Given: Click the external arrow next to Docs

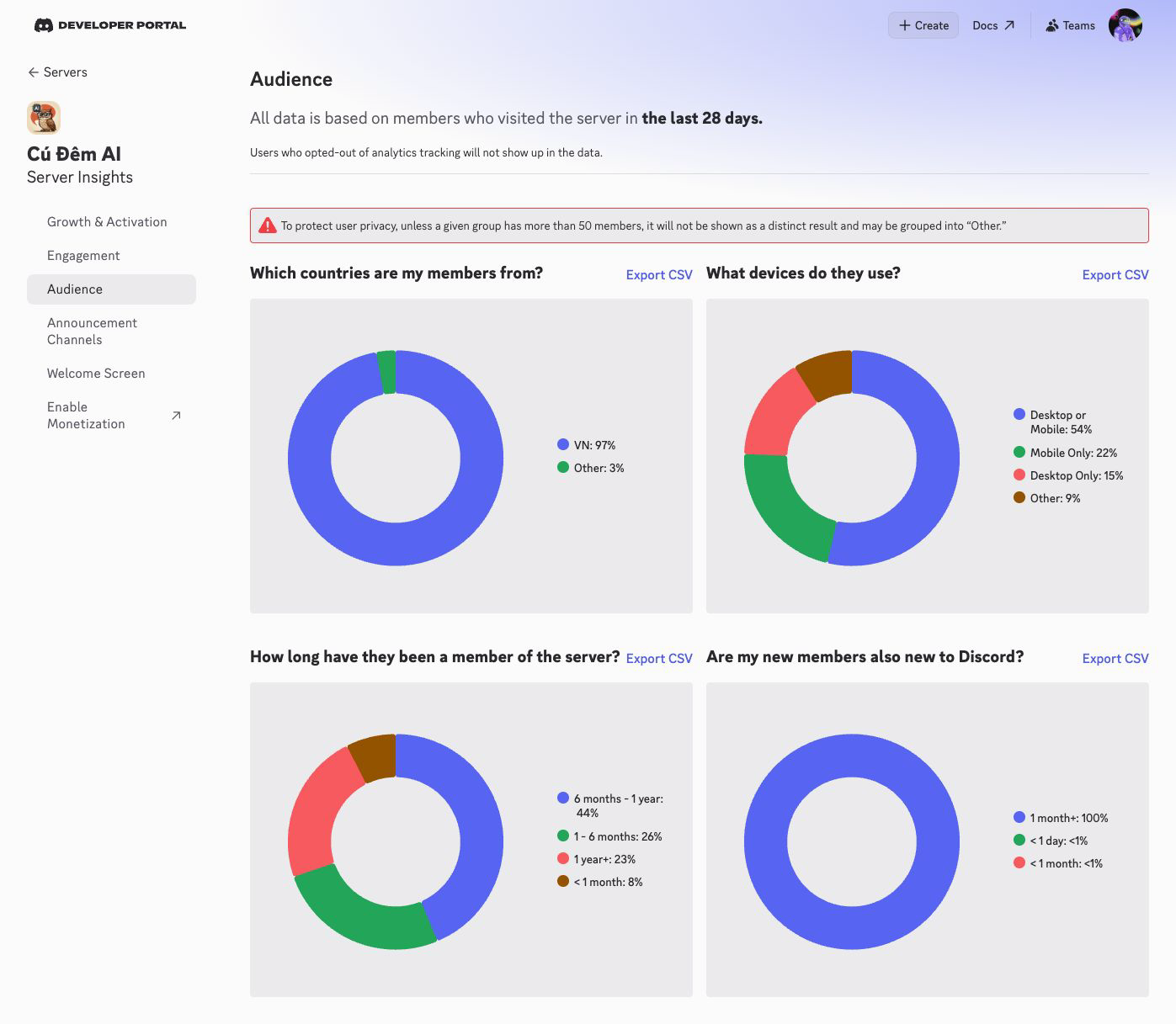Looking at the screenshot, I should click(1009, 25).
